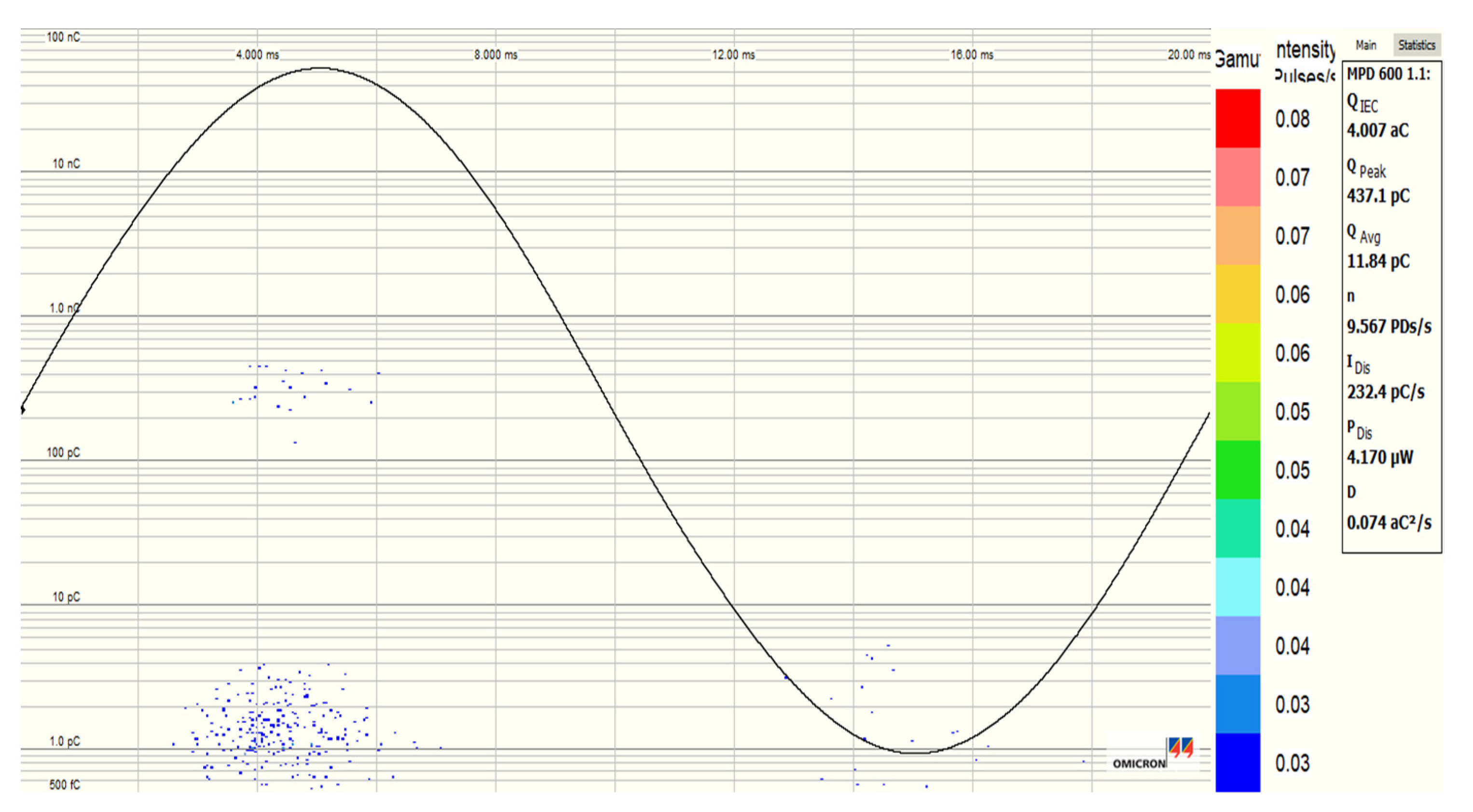Choose the orange 0.07 color swatch
This screenshot has height=812, width=1473.
click(1238, 235)
